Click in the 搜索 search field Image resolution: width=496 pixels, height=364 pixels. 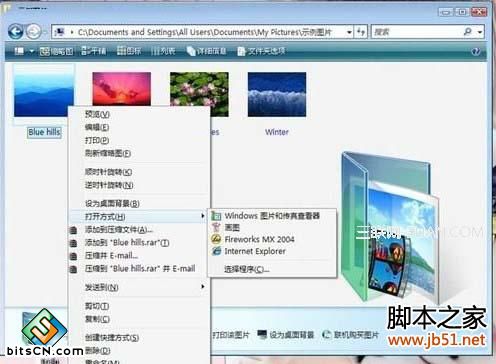[417, 32]
